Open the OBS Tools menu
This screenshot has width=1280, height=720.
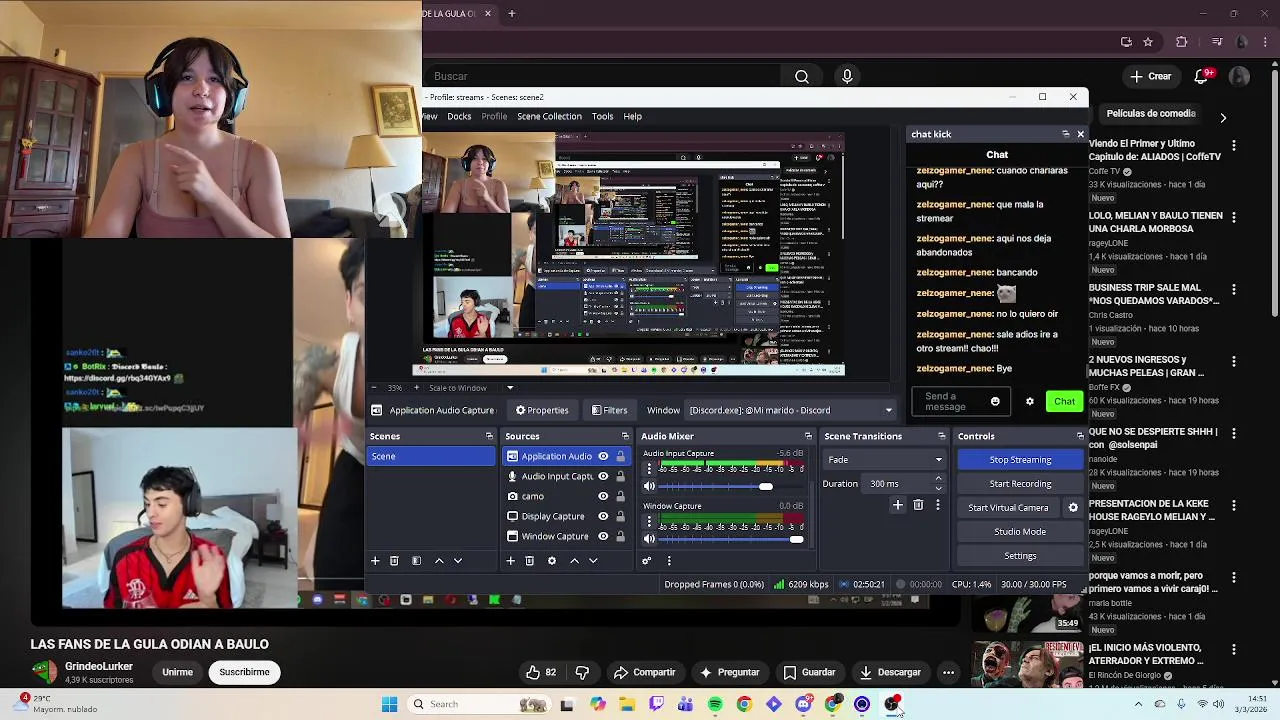pyautogui.click(x=602, y=116)
